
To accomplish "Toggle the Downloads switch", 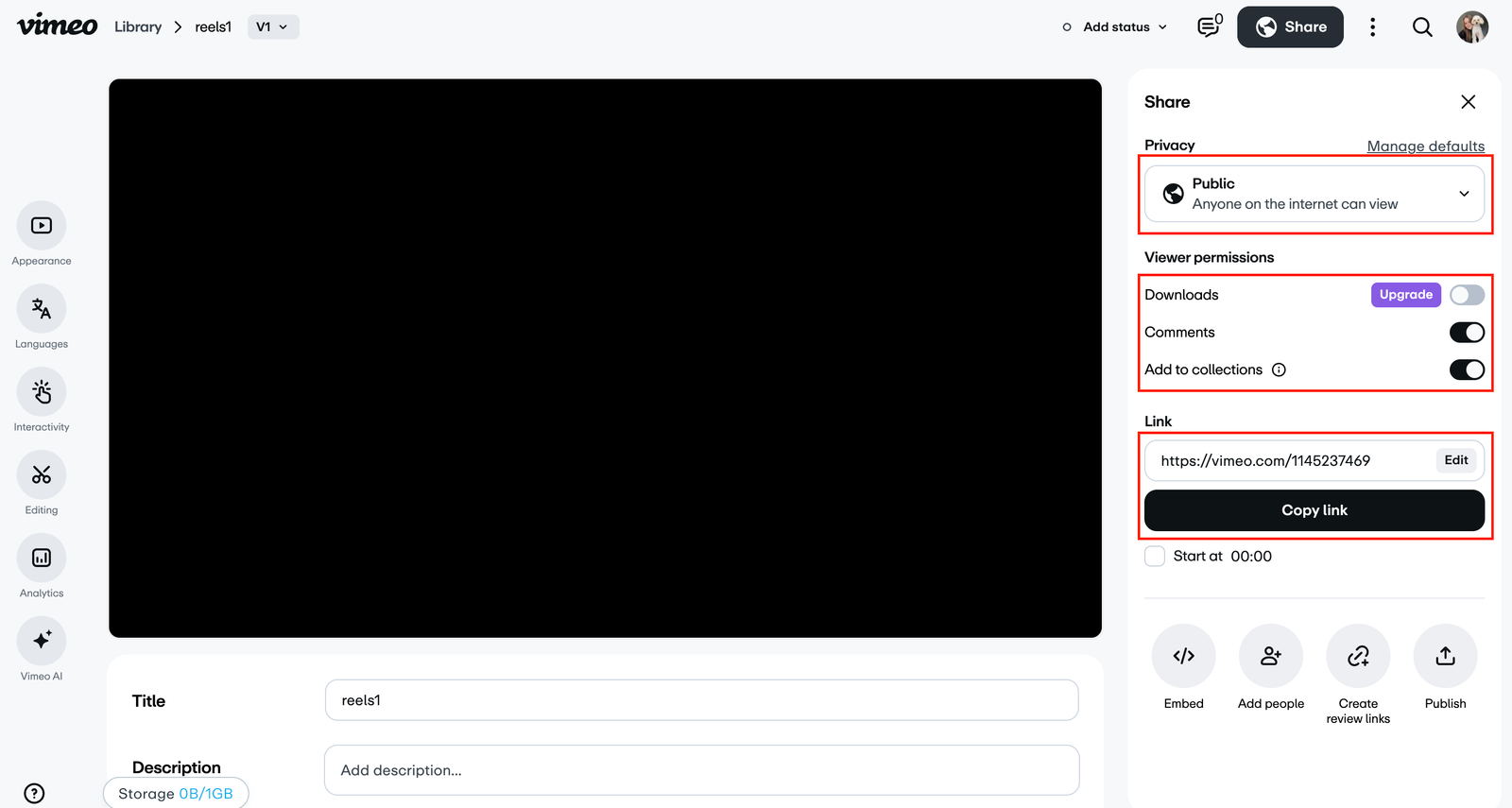I will coord(1467,295).
